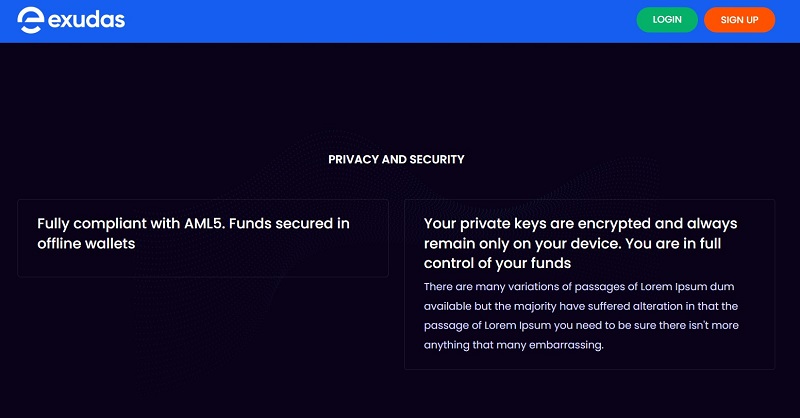The height and width of the screenshot is (418, 800).
Task: Click the 'offline wallets' text line
Action: point(86,243)
